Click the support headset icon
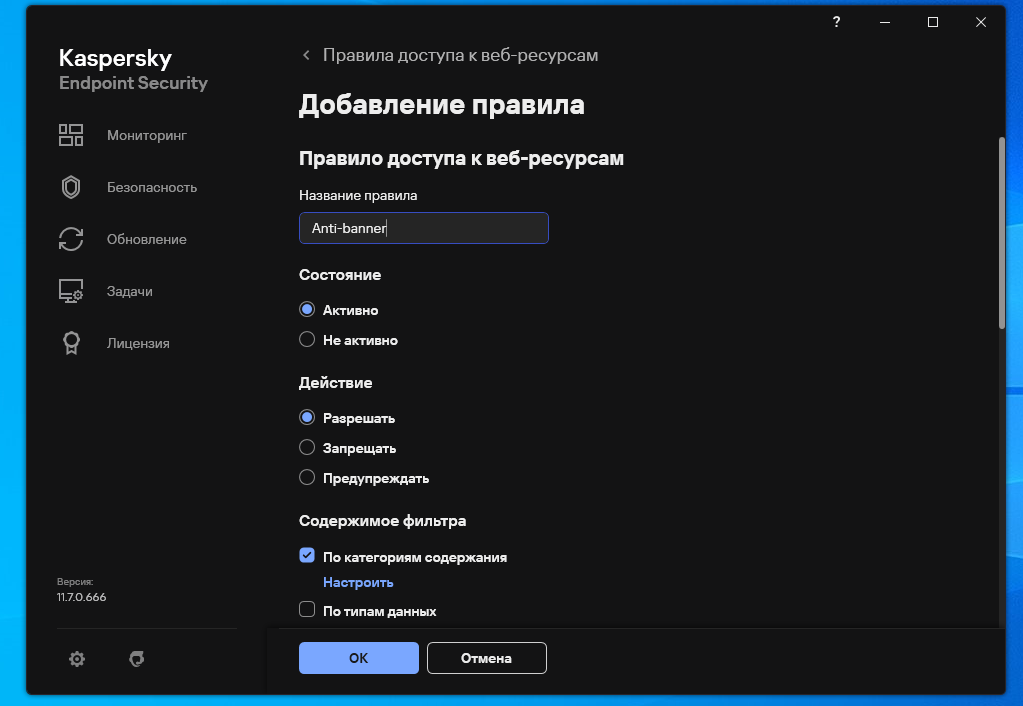Viewport: 1023px width, 706px height. click(x=136, y=659)
